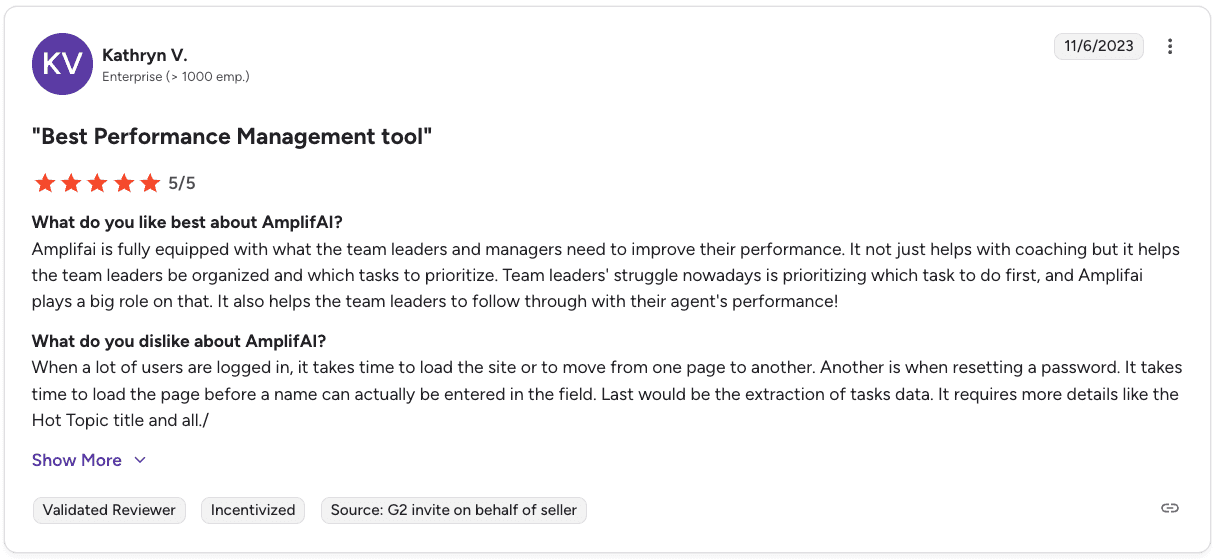Screen dimensions: 1218x559
Task: Expand review with Show More
Action: (x=77, y=460)
